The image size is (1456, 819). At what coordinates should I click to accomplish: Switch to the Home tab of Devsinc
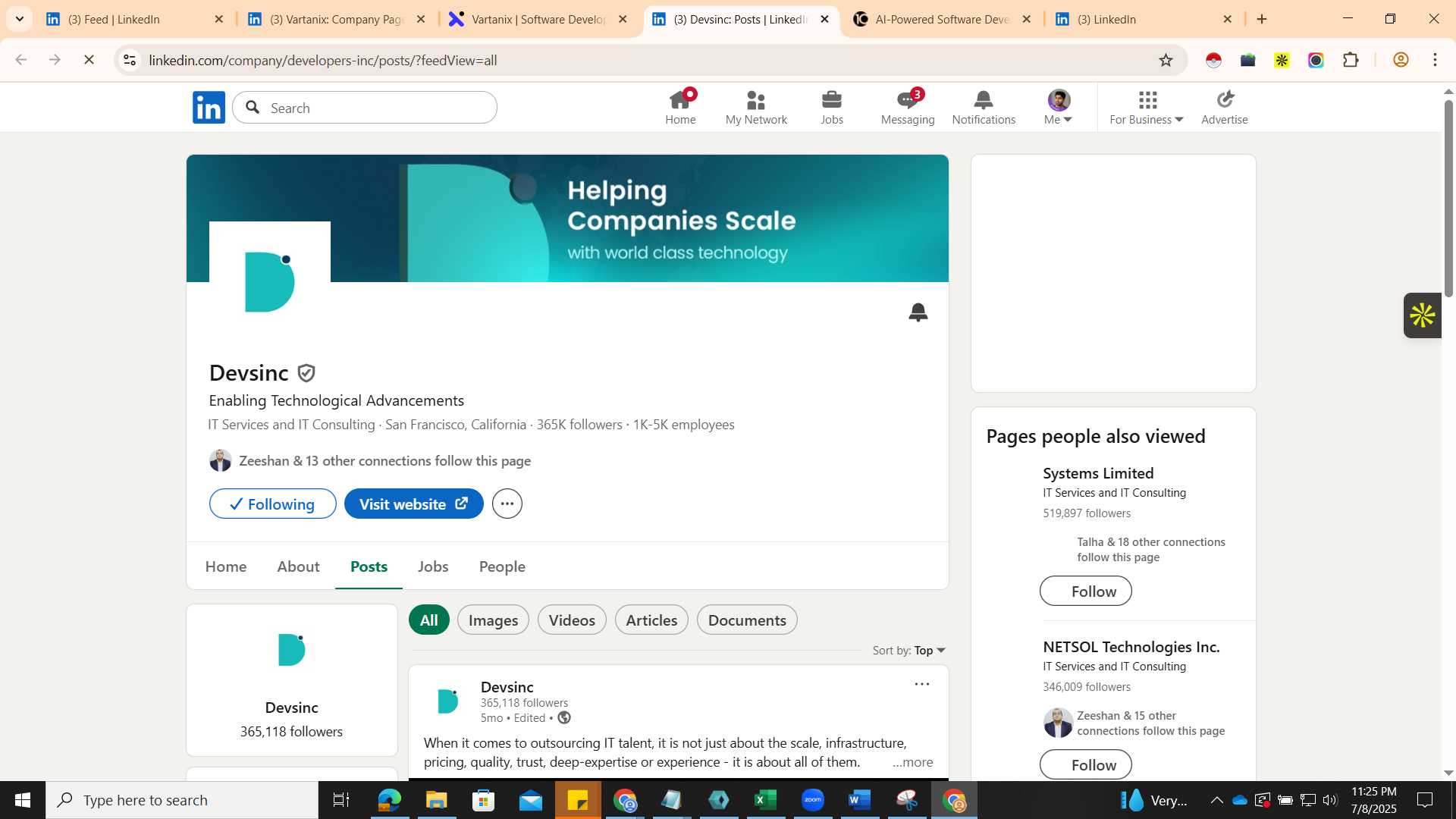click(x=226, y=566)
